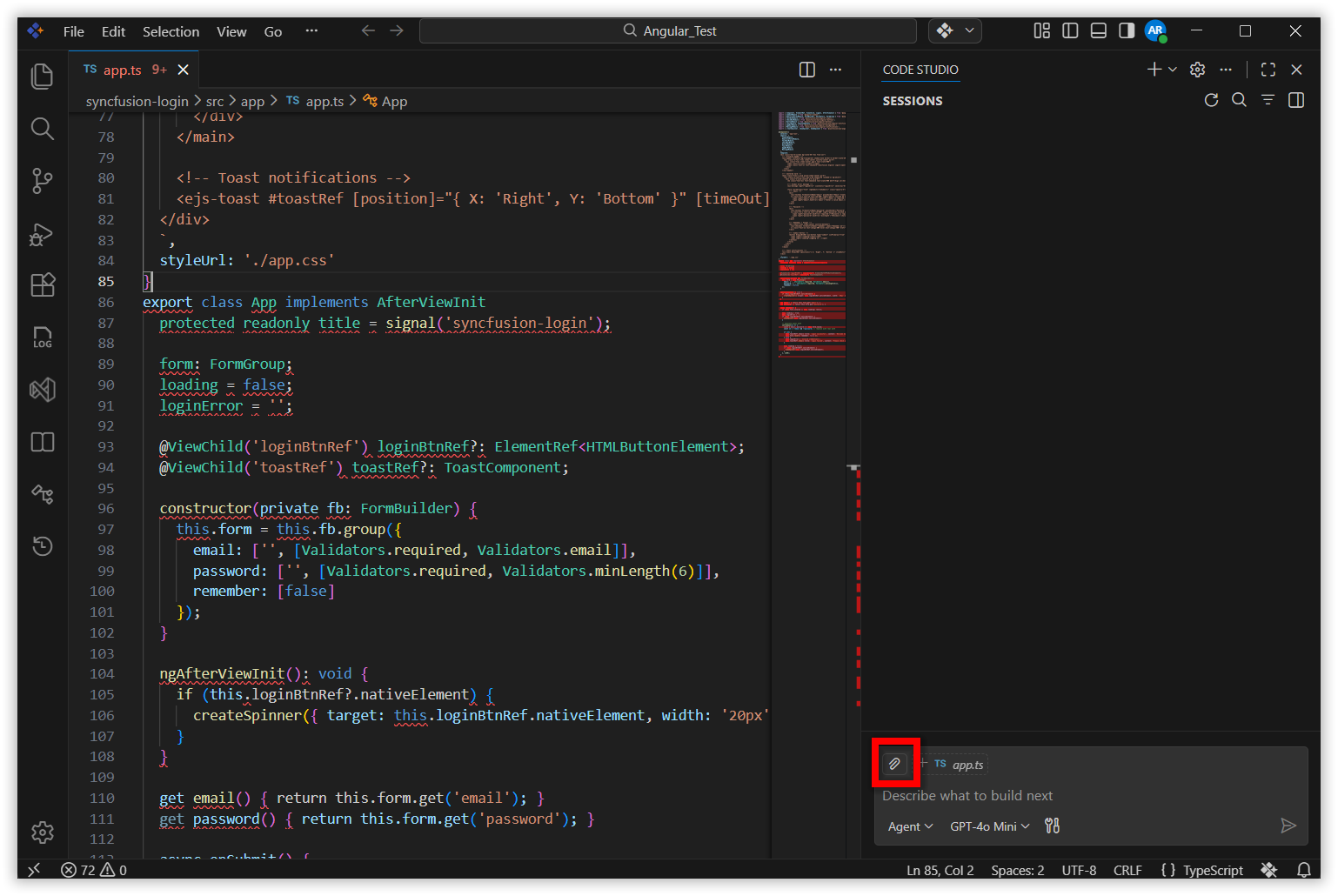Viewport: 1338px width, 896px height.
Task: Toggle the secondary sidebar visibility
Action: click(1126, 30)
